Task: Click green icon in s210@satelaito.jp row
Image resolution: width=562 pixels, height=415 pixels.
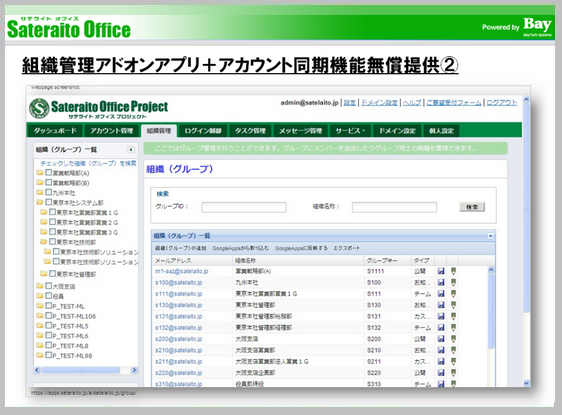Action: (x=453, y=350)
